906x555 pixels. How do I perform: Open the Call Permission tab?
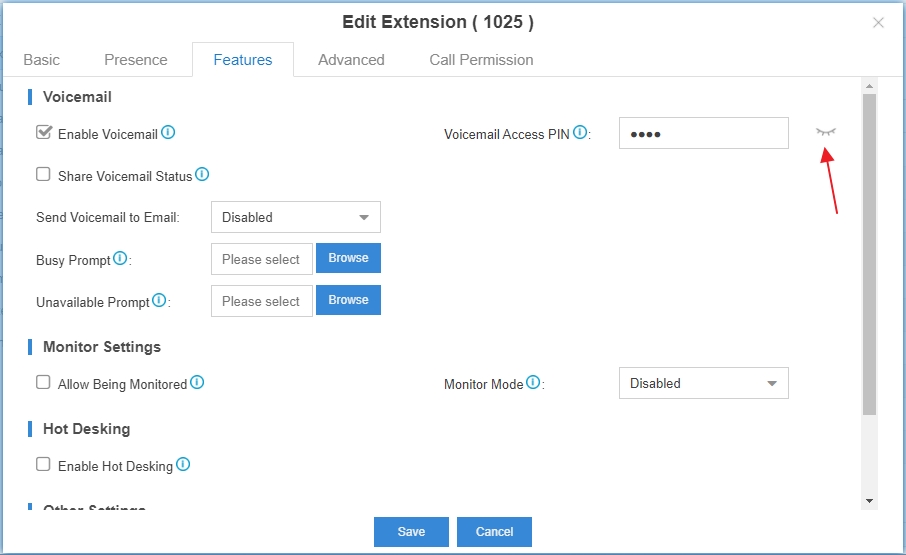coord(481,60)
